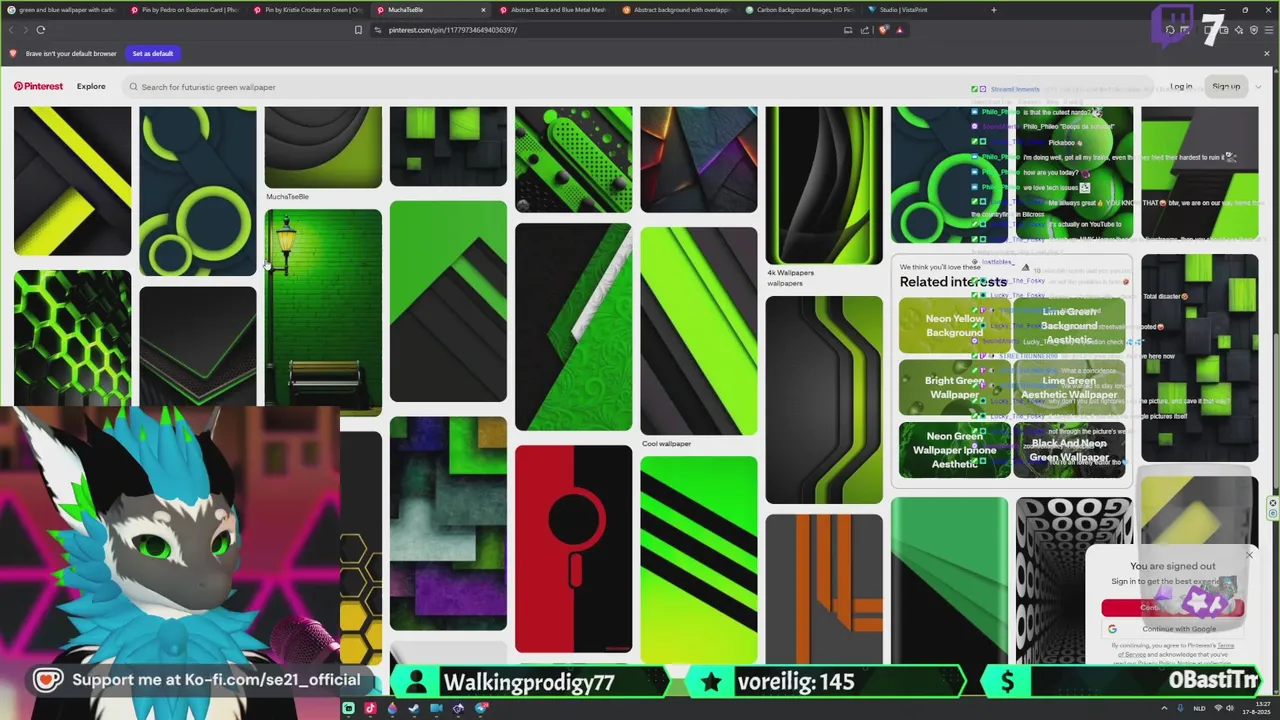The width and height of the screenshot is (1280, 720).
Task: Open the pixelated colorful blocks pin
Action: (x=448, y=523)
